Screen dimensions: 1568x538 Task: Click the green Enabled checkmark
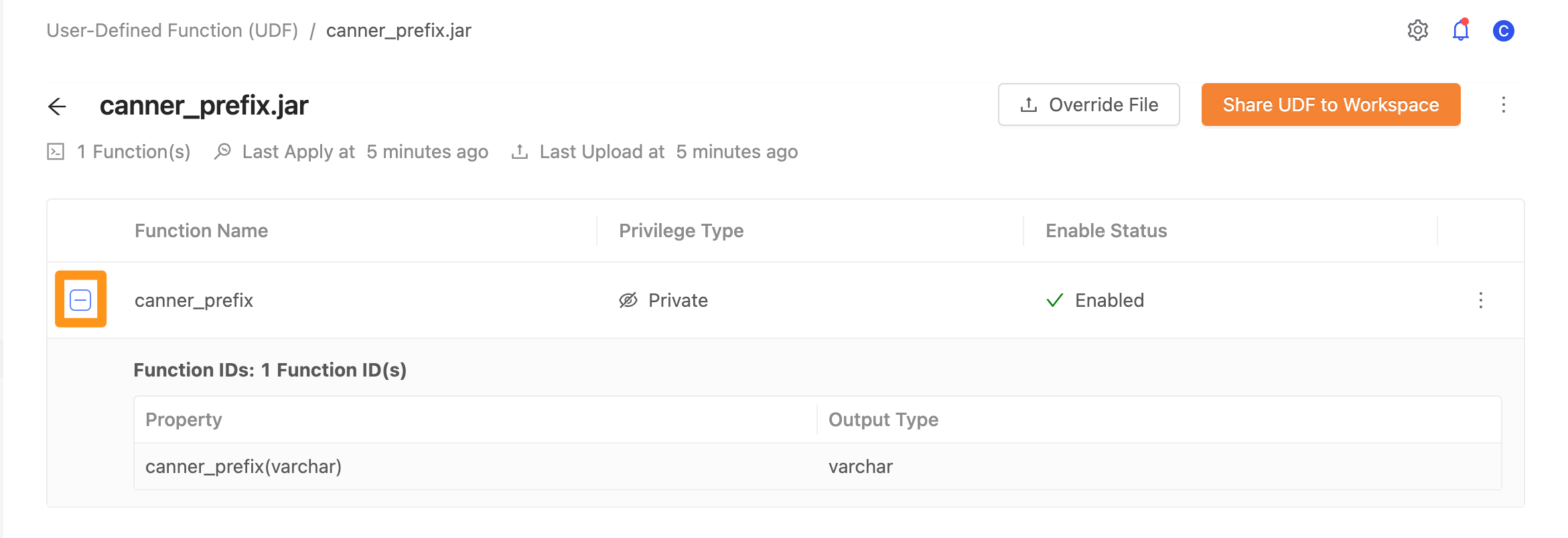(1055, 300)
